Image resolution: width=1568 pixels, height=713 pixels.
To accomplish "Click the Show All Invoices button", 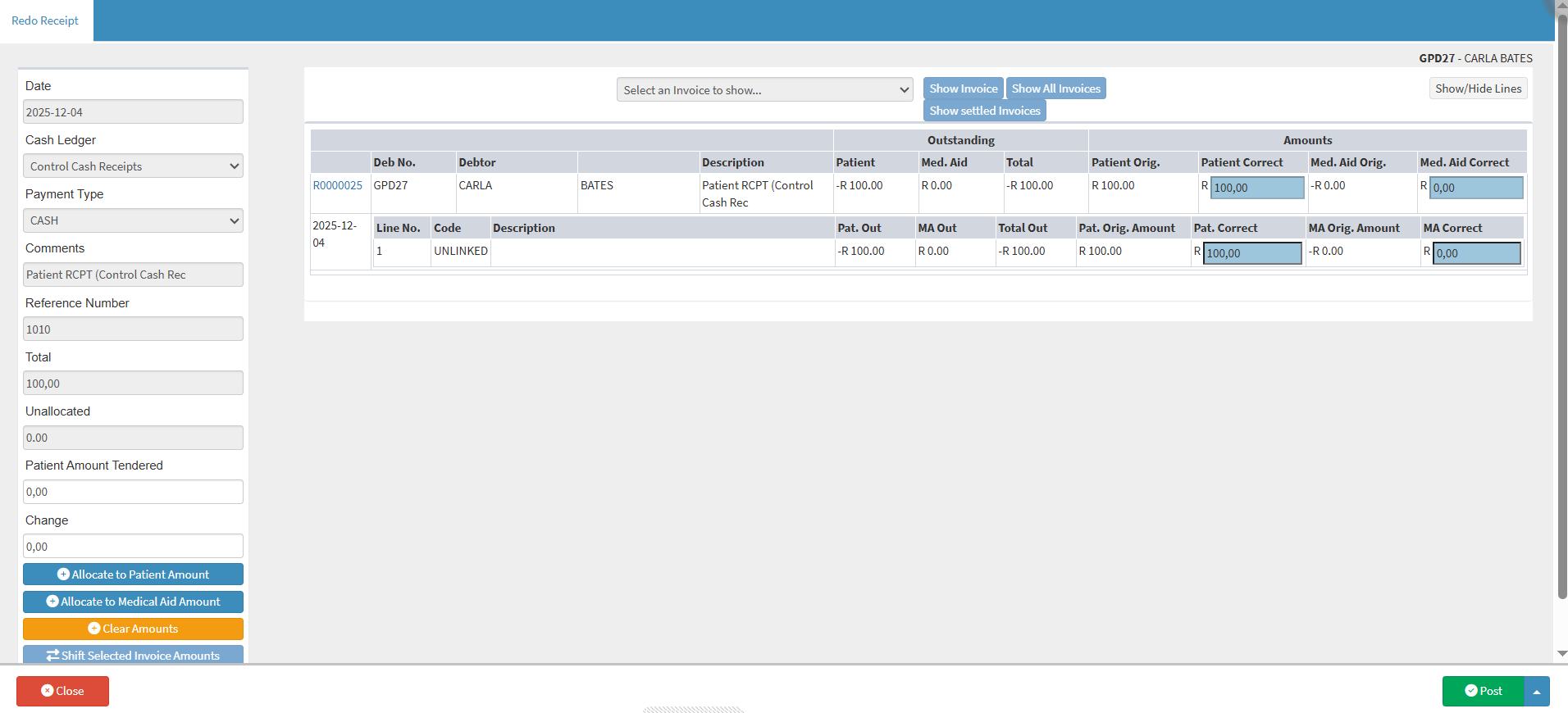I will click(1055, 89).
